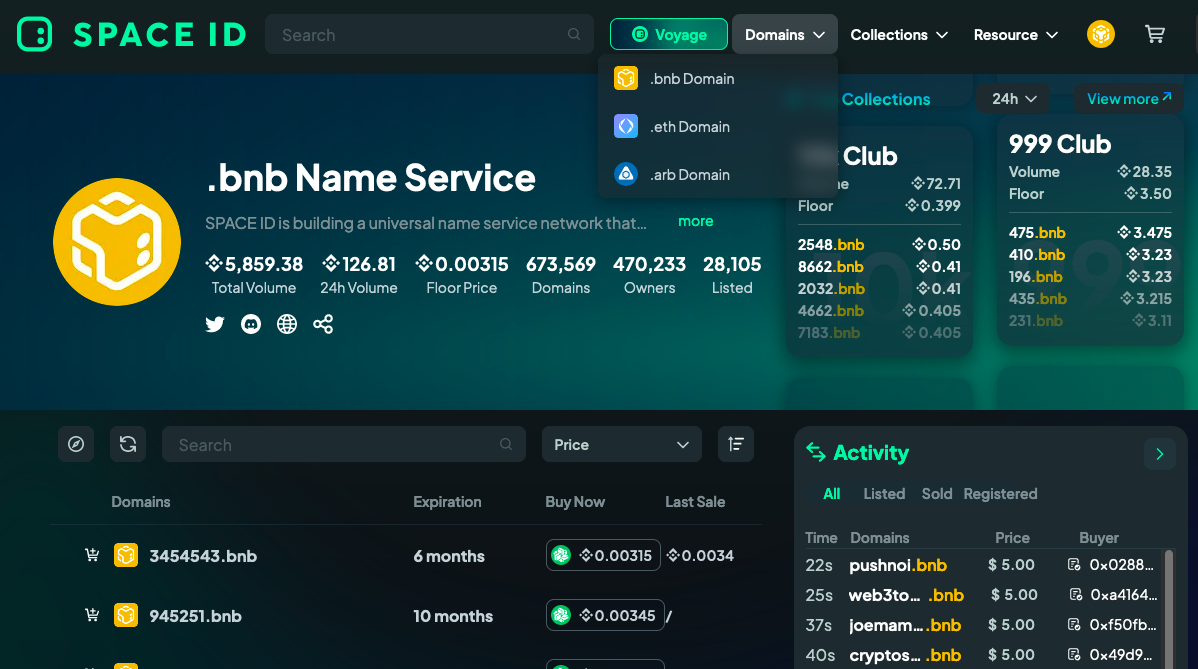This screenshot has width=1198, height=669.
Task: Click the SPACE ID logo icon
Action: click(34, 34)
